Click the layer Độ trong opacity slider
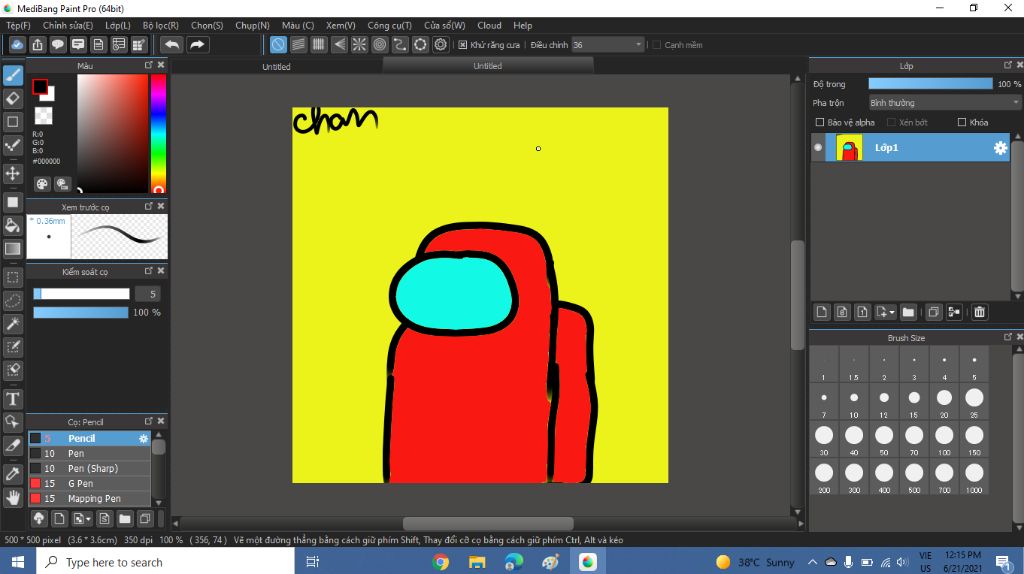Viewport: 1024px width, 574px height. (x=930, y=84)
